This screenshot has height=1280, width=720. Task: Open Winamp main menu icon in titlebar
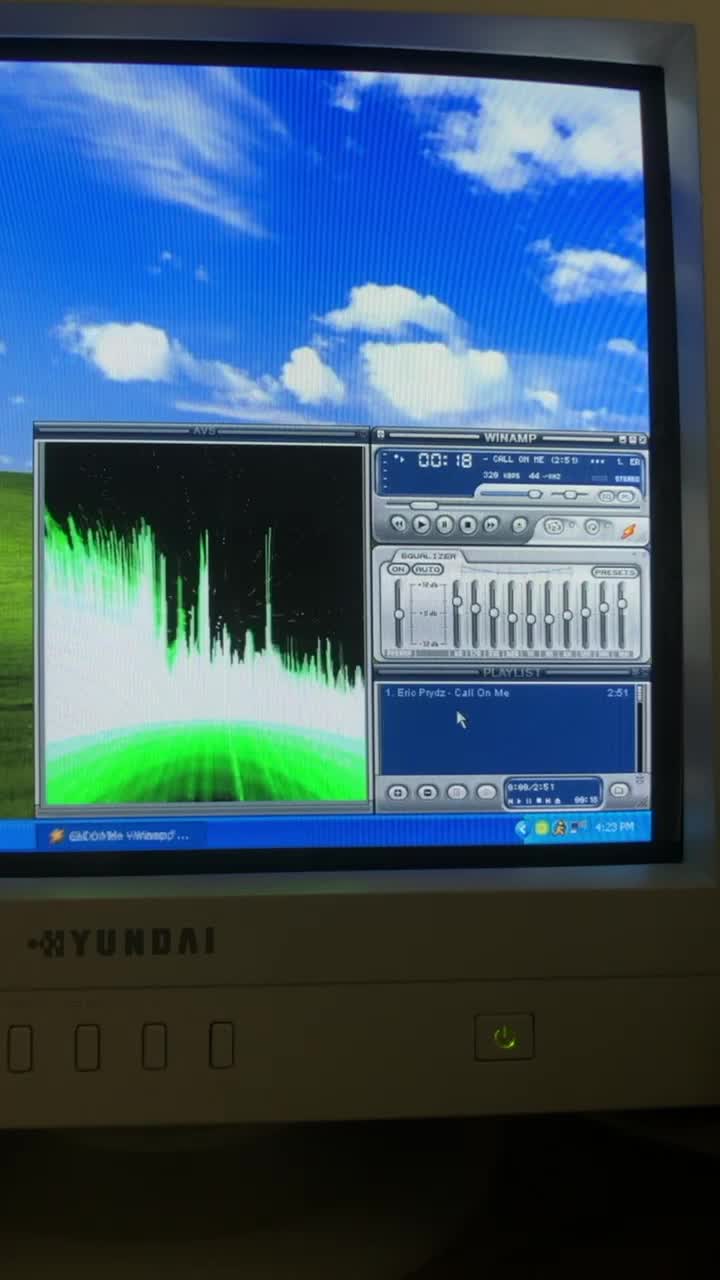coord(381,435)
